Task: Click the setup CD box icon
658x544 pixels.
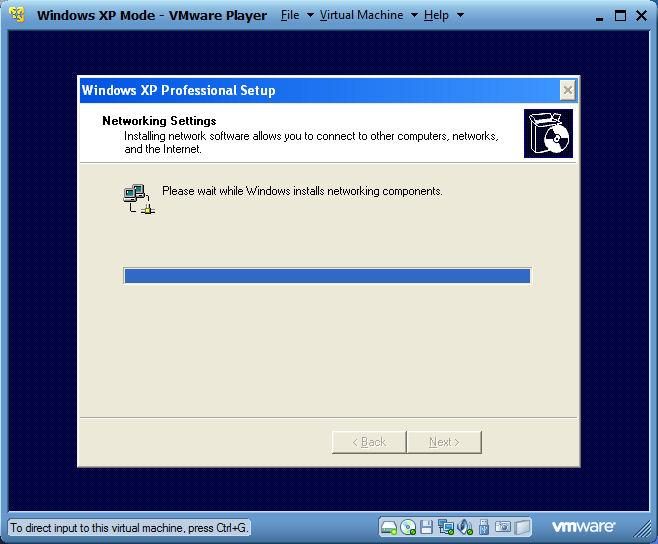Action: (x=548, y=134)
